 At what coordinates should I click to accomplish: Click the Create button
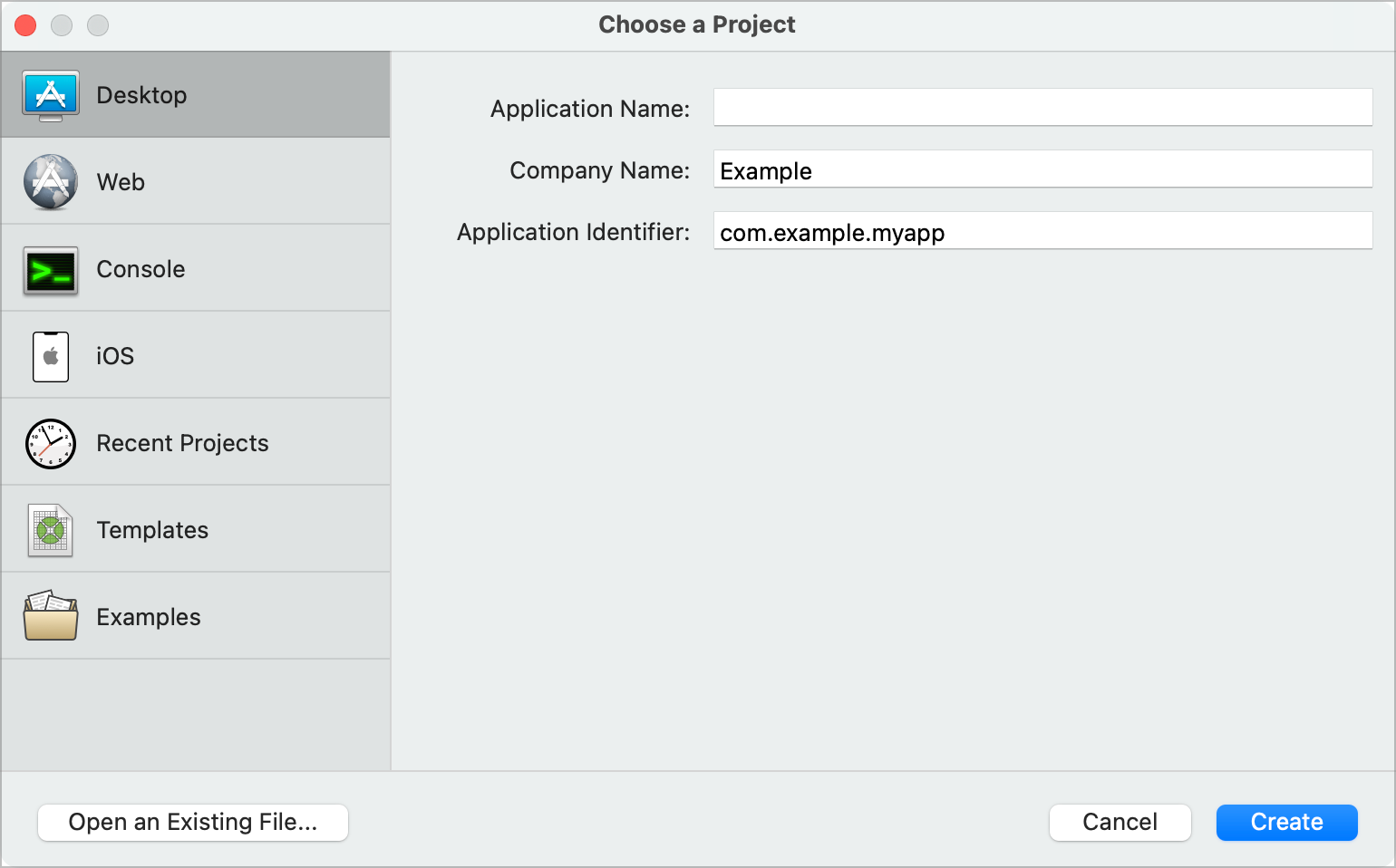coord(1286,822)
